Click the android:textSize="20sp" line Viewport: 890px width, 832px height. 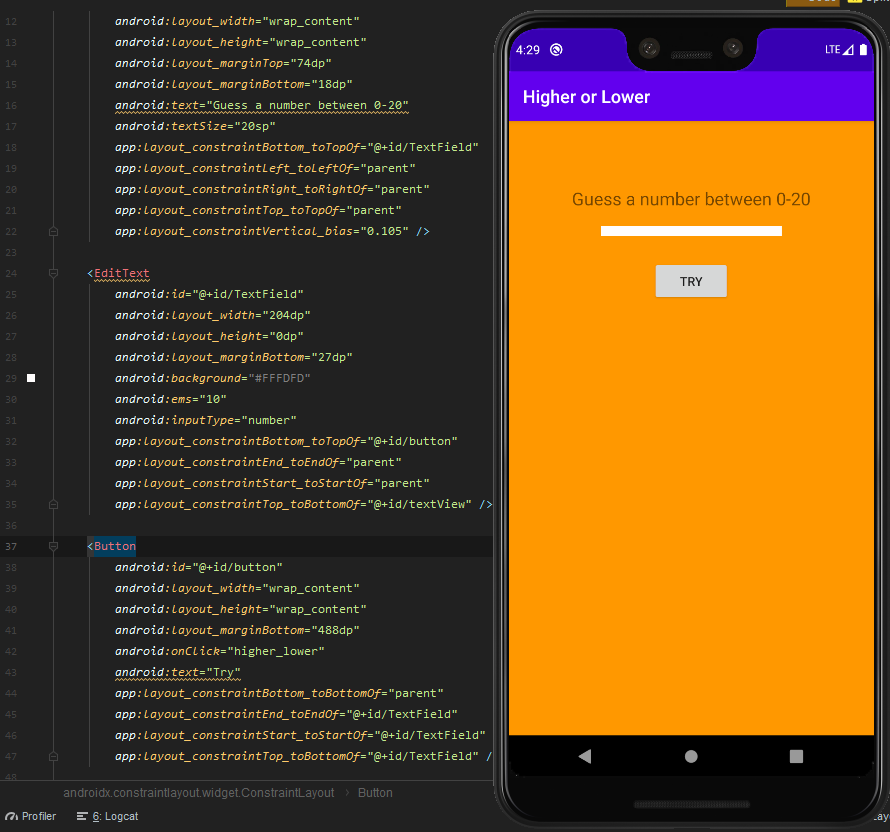coord(195,127)
